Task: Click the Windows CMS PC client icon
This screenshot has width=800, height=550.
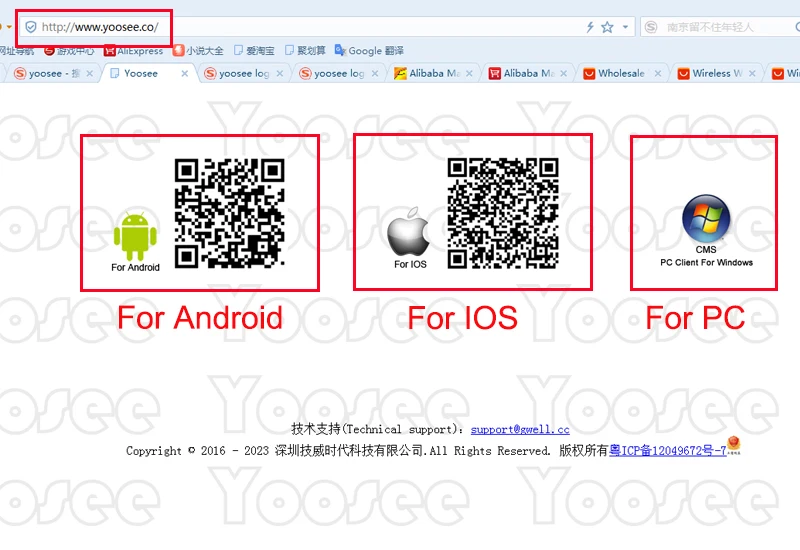Action: coord(706,218)
